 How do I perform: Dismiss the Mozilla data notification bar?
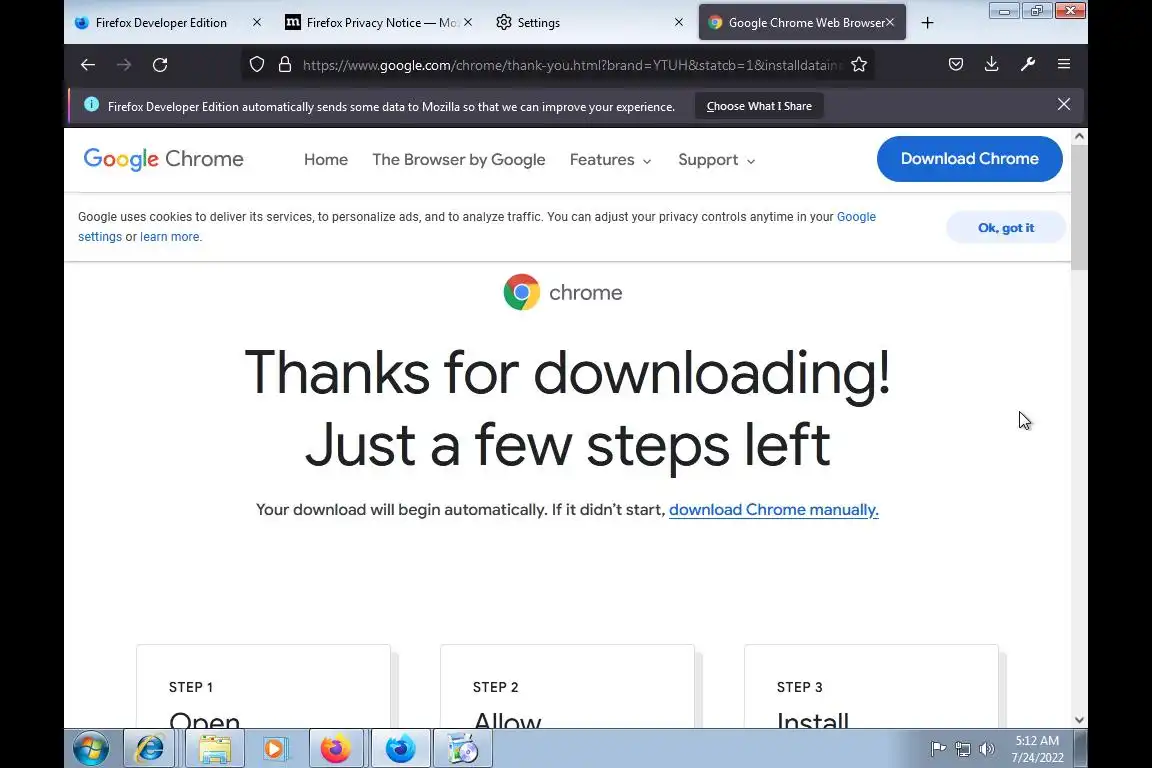[1064, 104]
